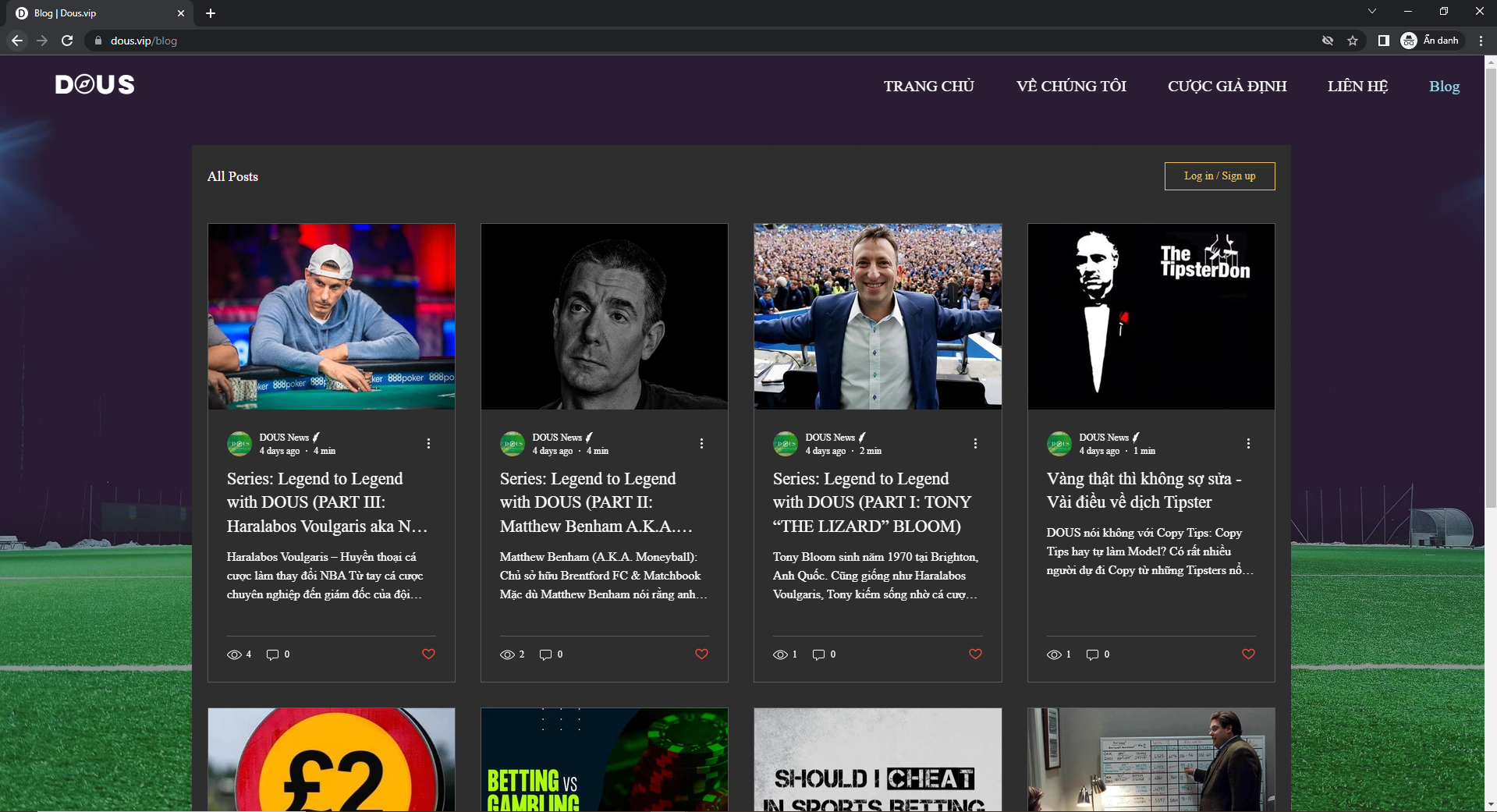Open more actions for Vàng thật Tipster post

tap(1248, 443)
